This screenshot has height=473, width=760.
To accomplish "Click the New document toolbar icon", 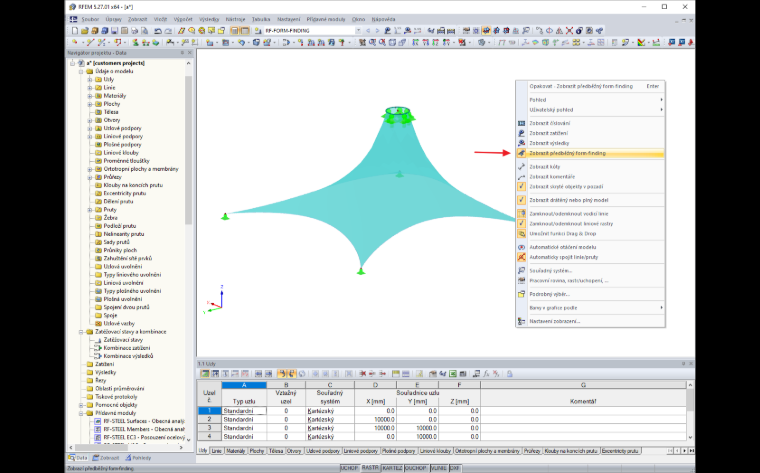I will coord(75,31).
